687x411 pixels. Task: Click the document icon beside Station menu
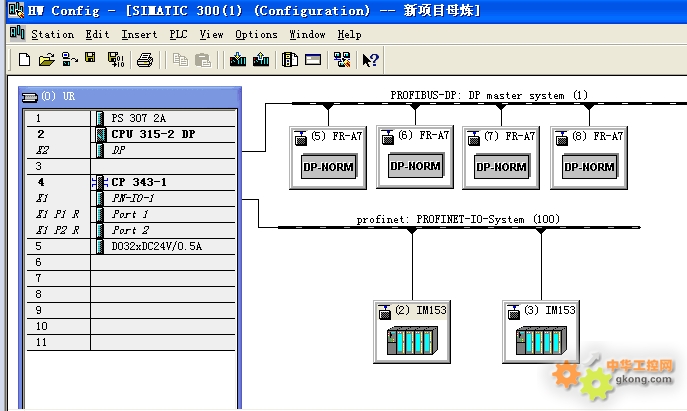(17, 33)
